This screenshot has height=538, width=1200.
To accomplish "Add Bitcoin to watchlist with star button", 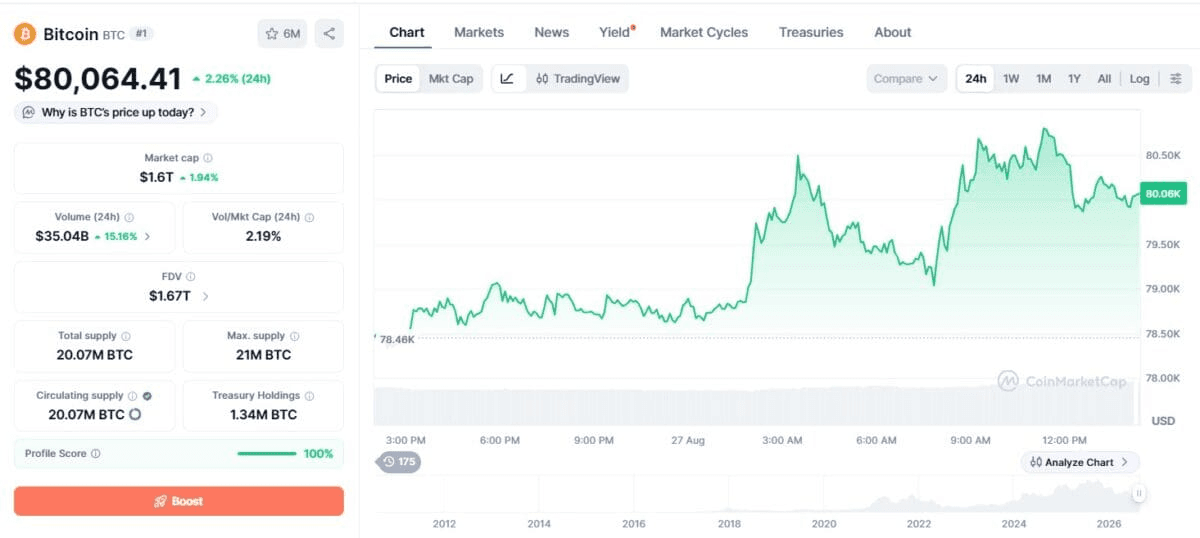I will (282, 34).
